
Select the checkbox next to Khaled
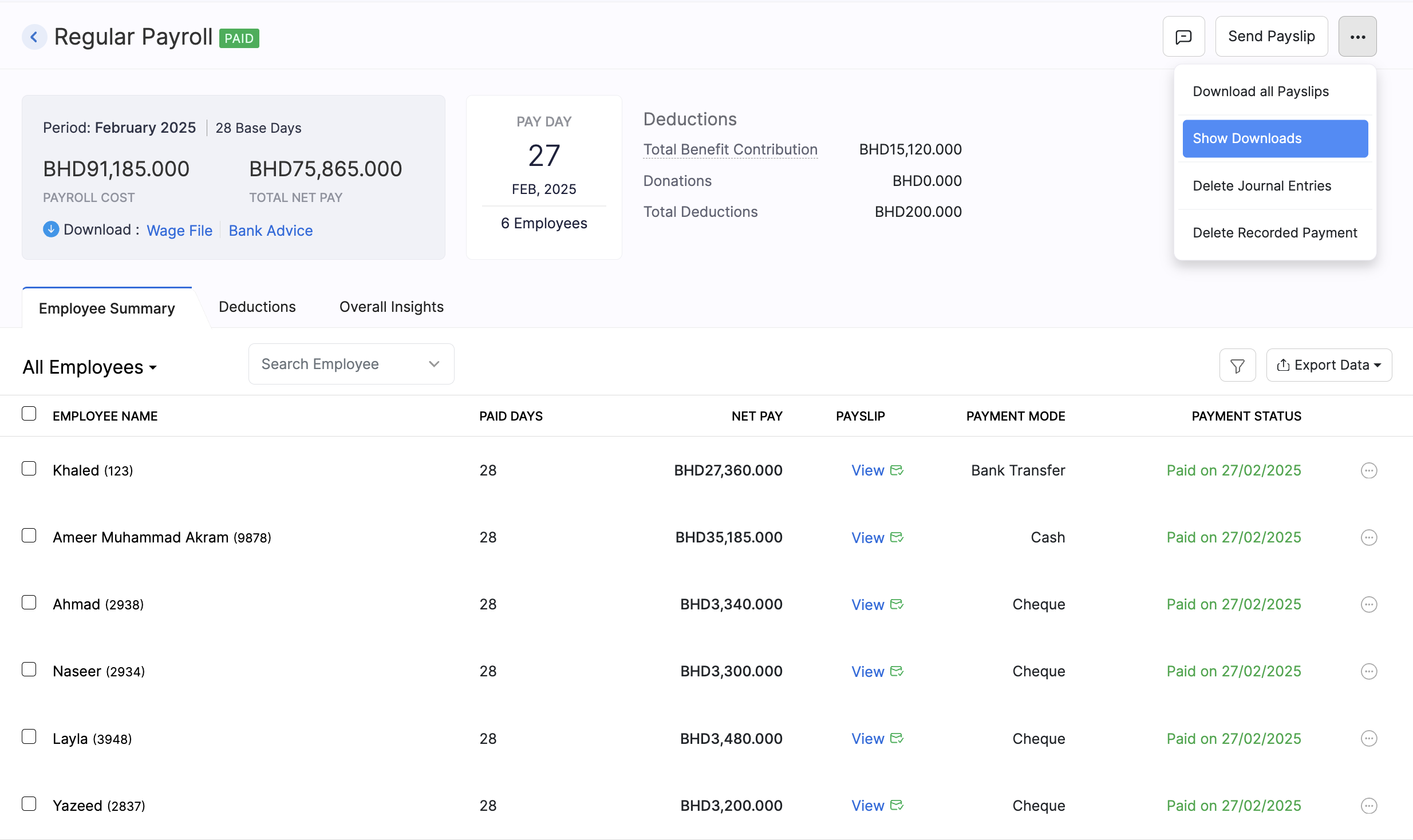tap(29, 468)
